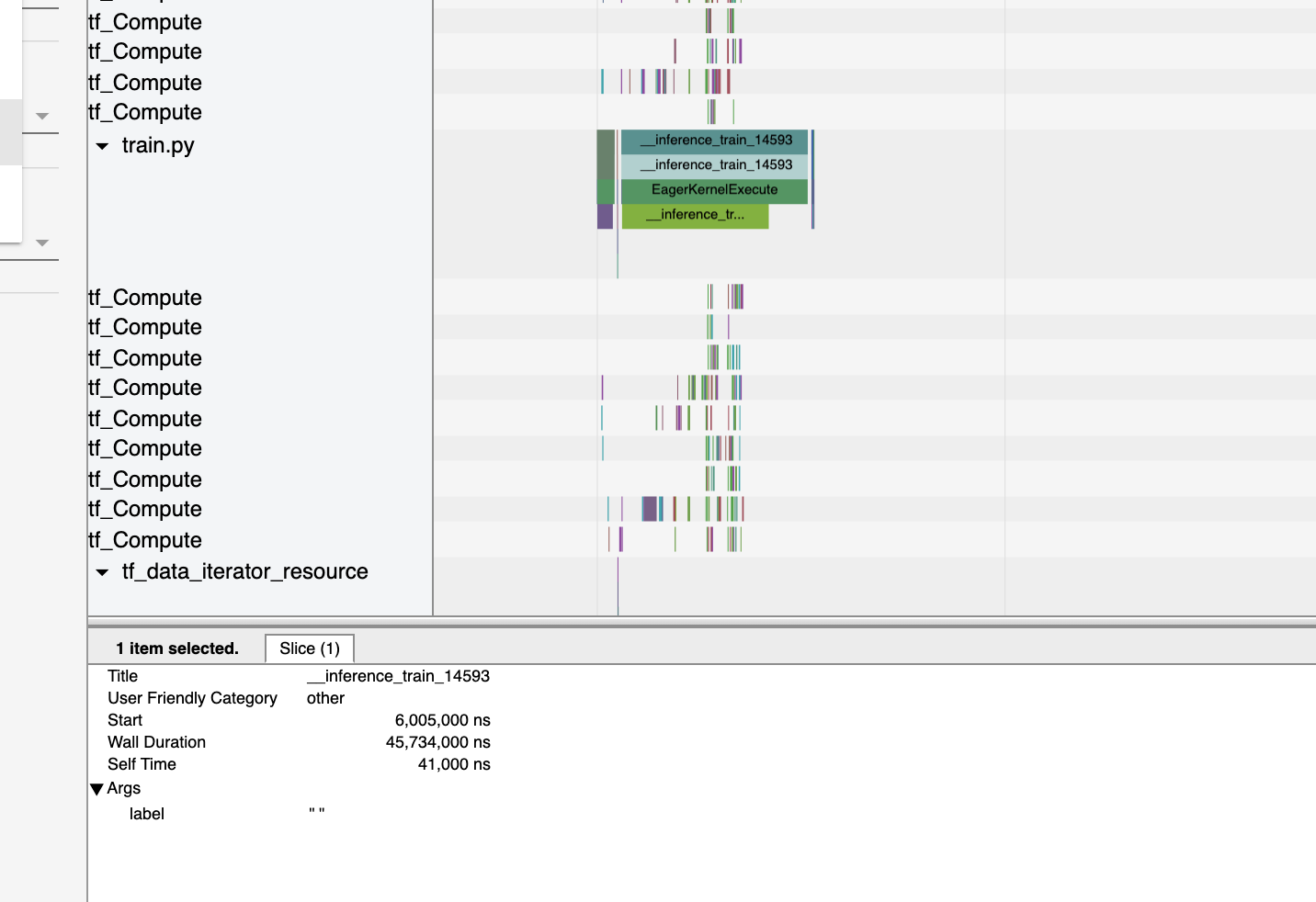Click the tf_Compute track label directly above train.py
The height and width of the screenshot is (902, 1316).
tap(144, 112)
